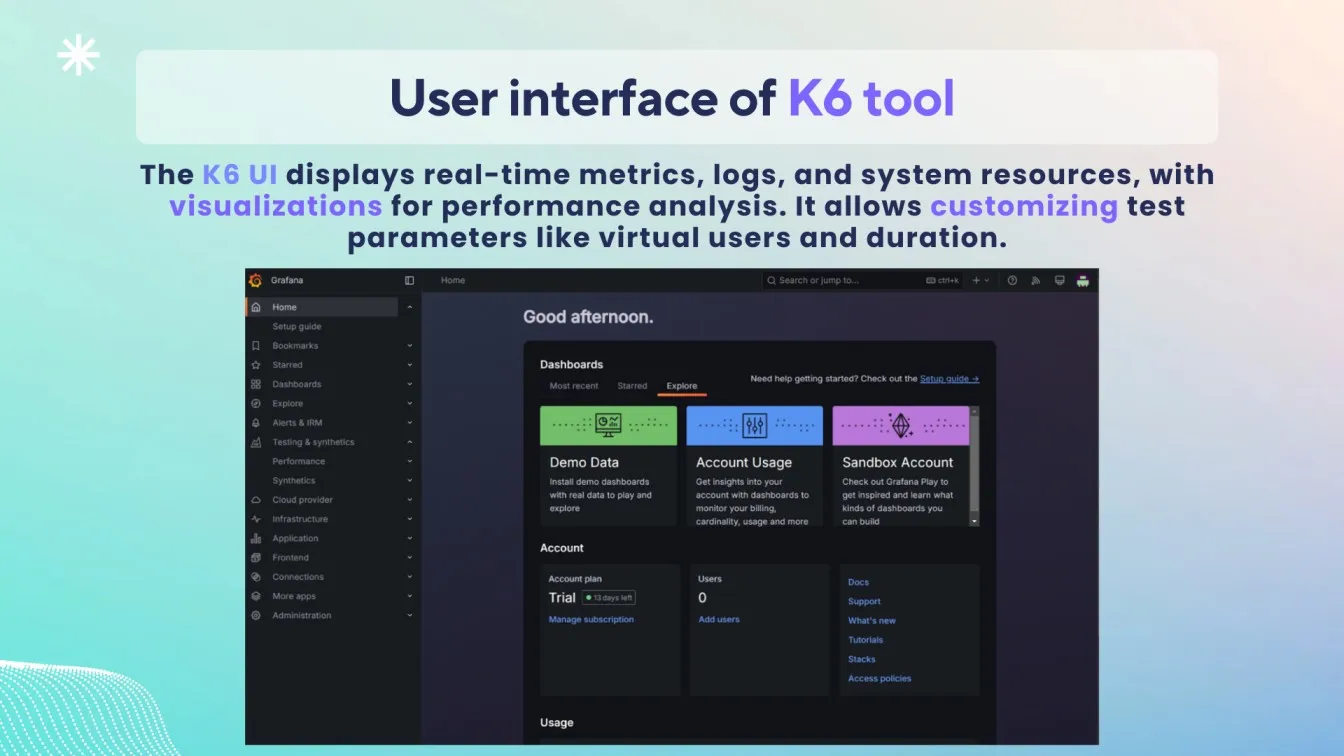The height and width of the screenshot is (756, 1344).
Task: Click the Cloud provider cloud icon
Action: (256, 500)
